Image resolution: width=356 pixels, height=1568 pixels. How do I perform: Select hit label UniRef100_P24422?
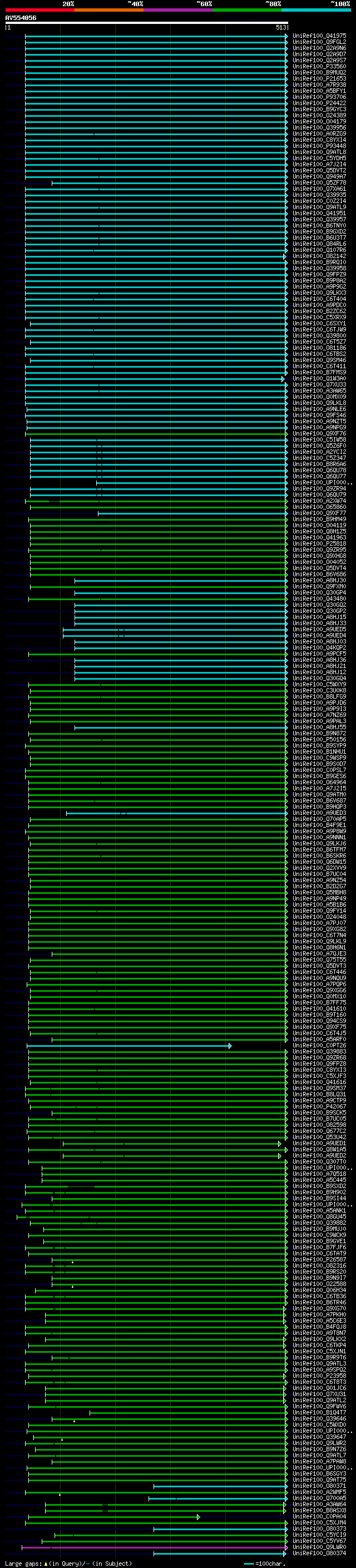coord(319,103)
